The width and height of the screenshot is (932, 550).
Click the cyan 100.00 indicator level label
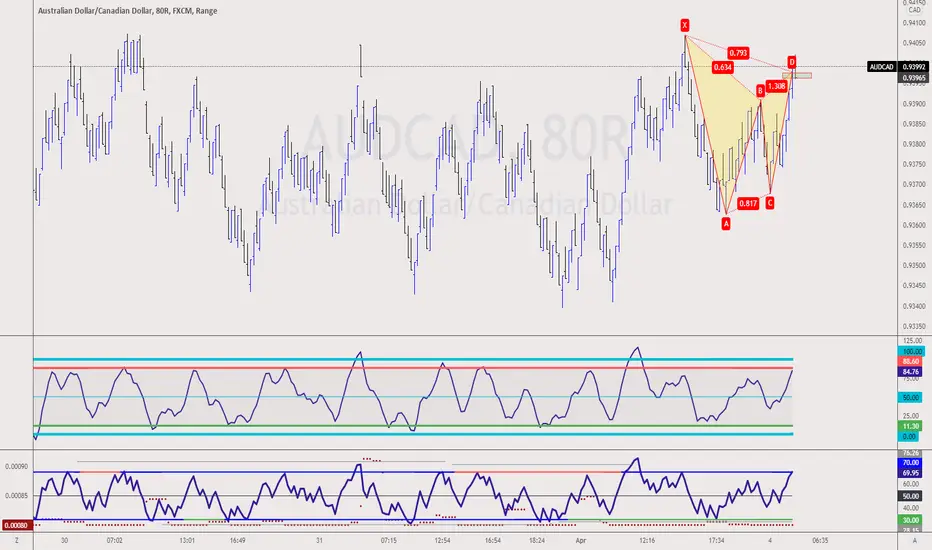[912, 351]
